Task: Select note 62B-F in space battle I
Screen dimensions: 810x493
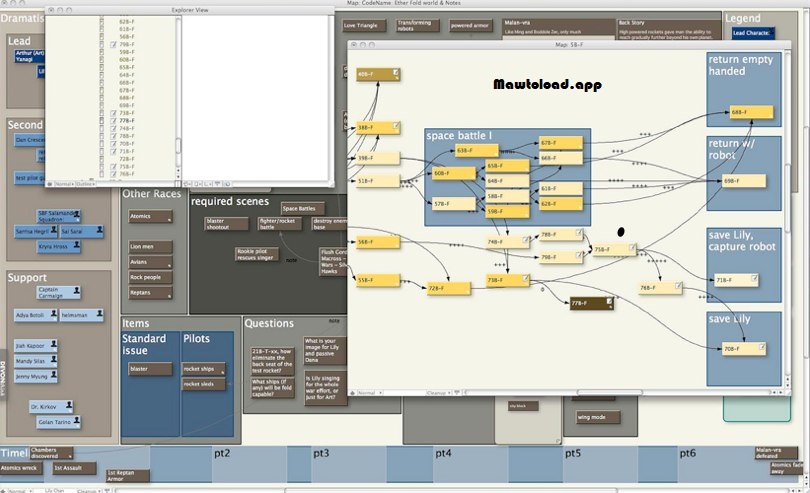Action: tap(561, 204)
